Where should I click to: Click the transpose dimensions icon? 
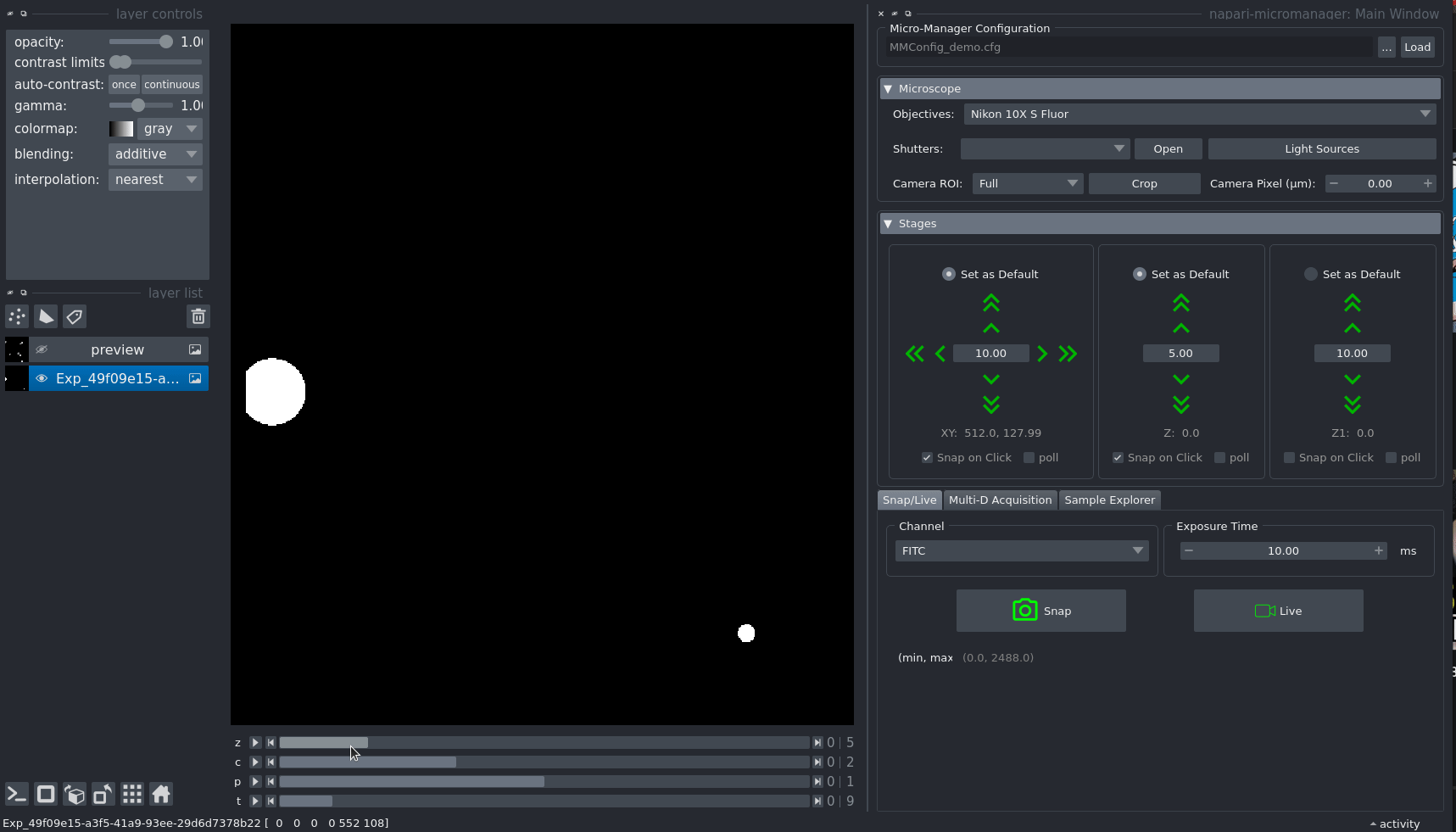coord(103,794)
